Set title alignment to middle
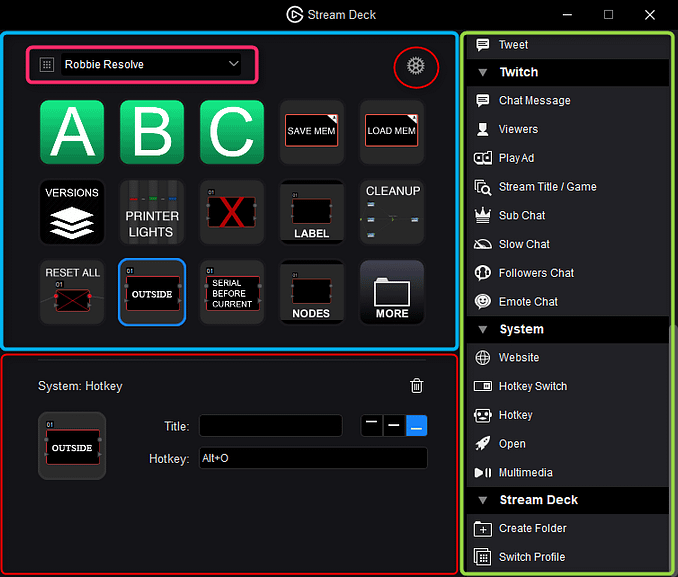 click(x=394, y=426)
